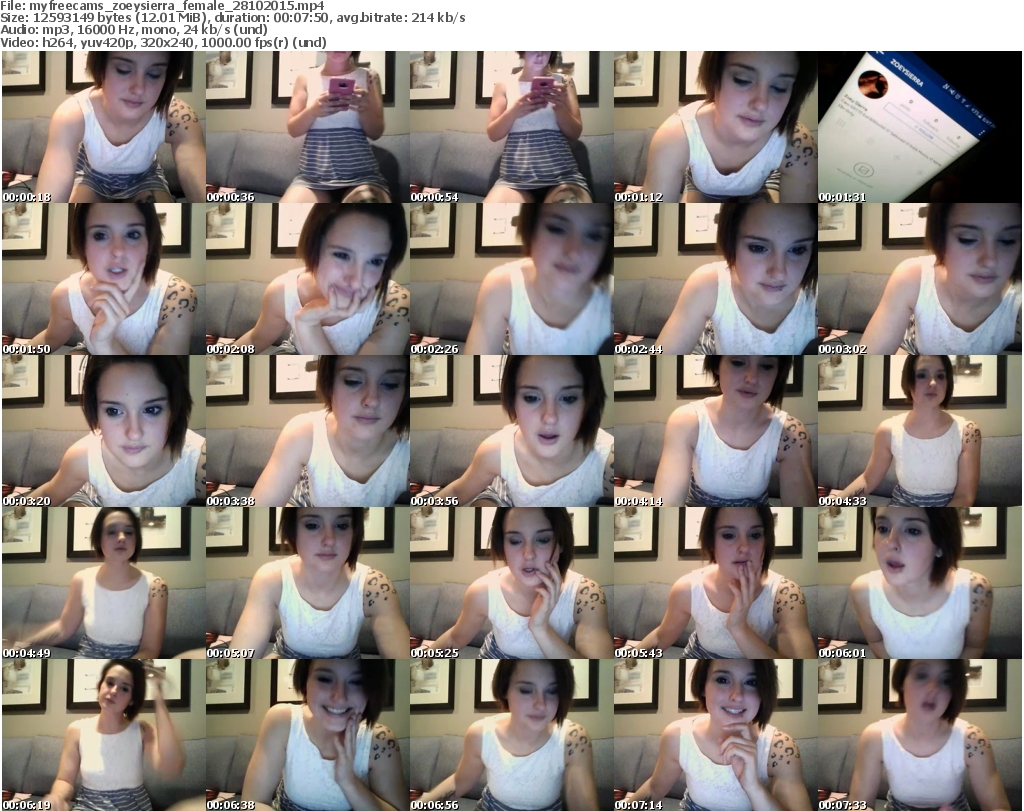Open the frame labeled 00:05:07

tap(308, 583)
